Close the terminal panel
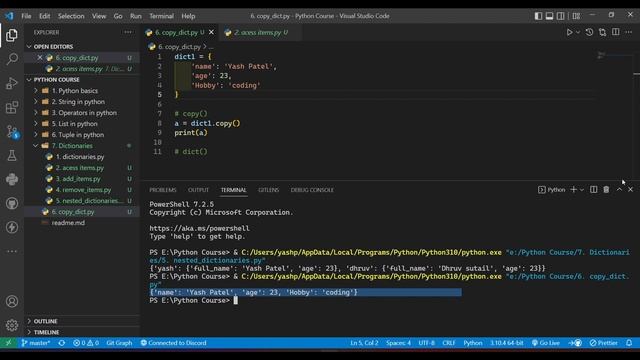The height and width of the screenshot is (360, 640). (x=631, y=189)
